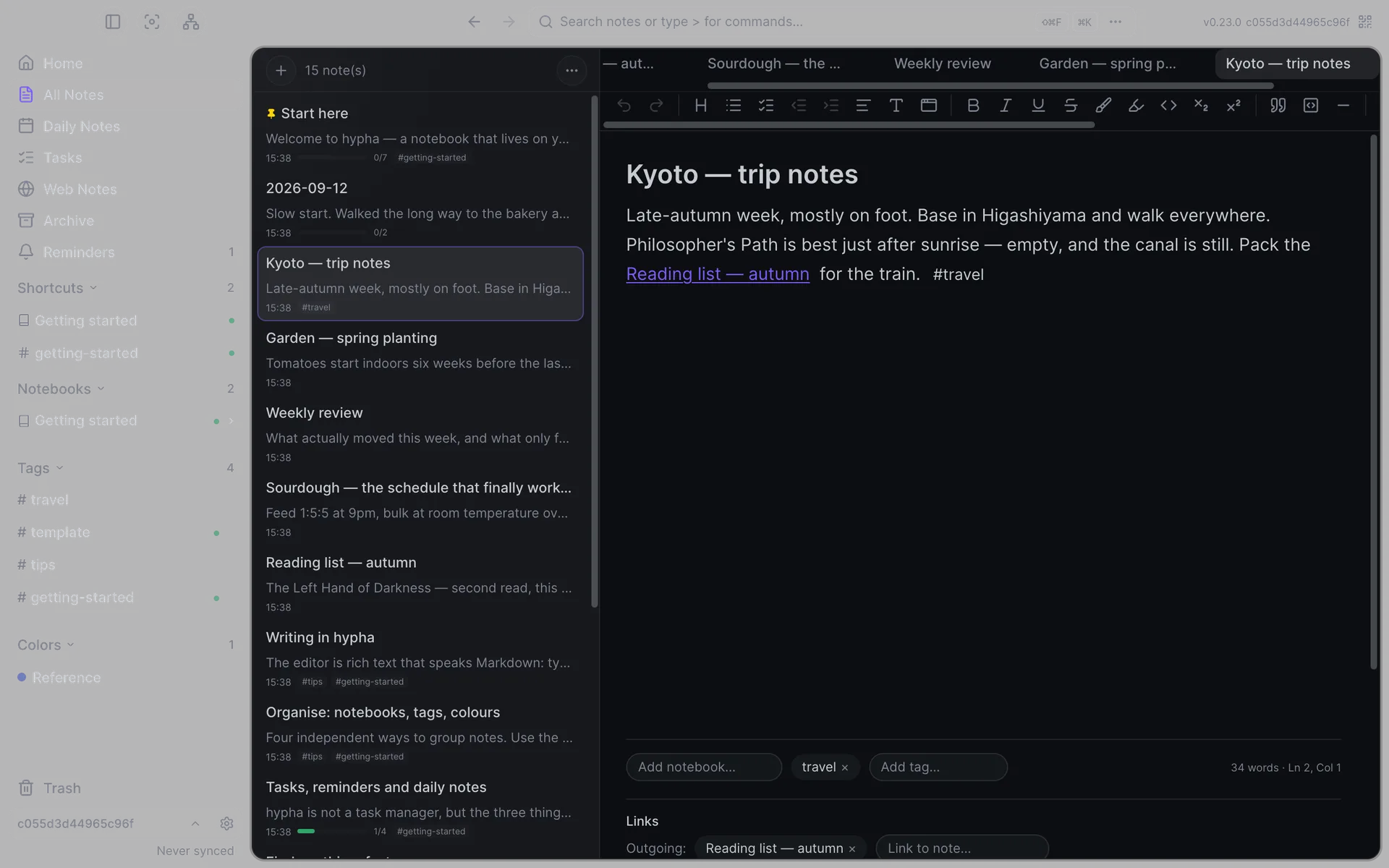The width and height of the screenshot is (1389, 868).
Task: Insert a date or calendar block
Action: tap(929, 106)
